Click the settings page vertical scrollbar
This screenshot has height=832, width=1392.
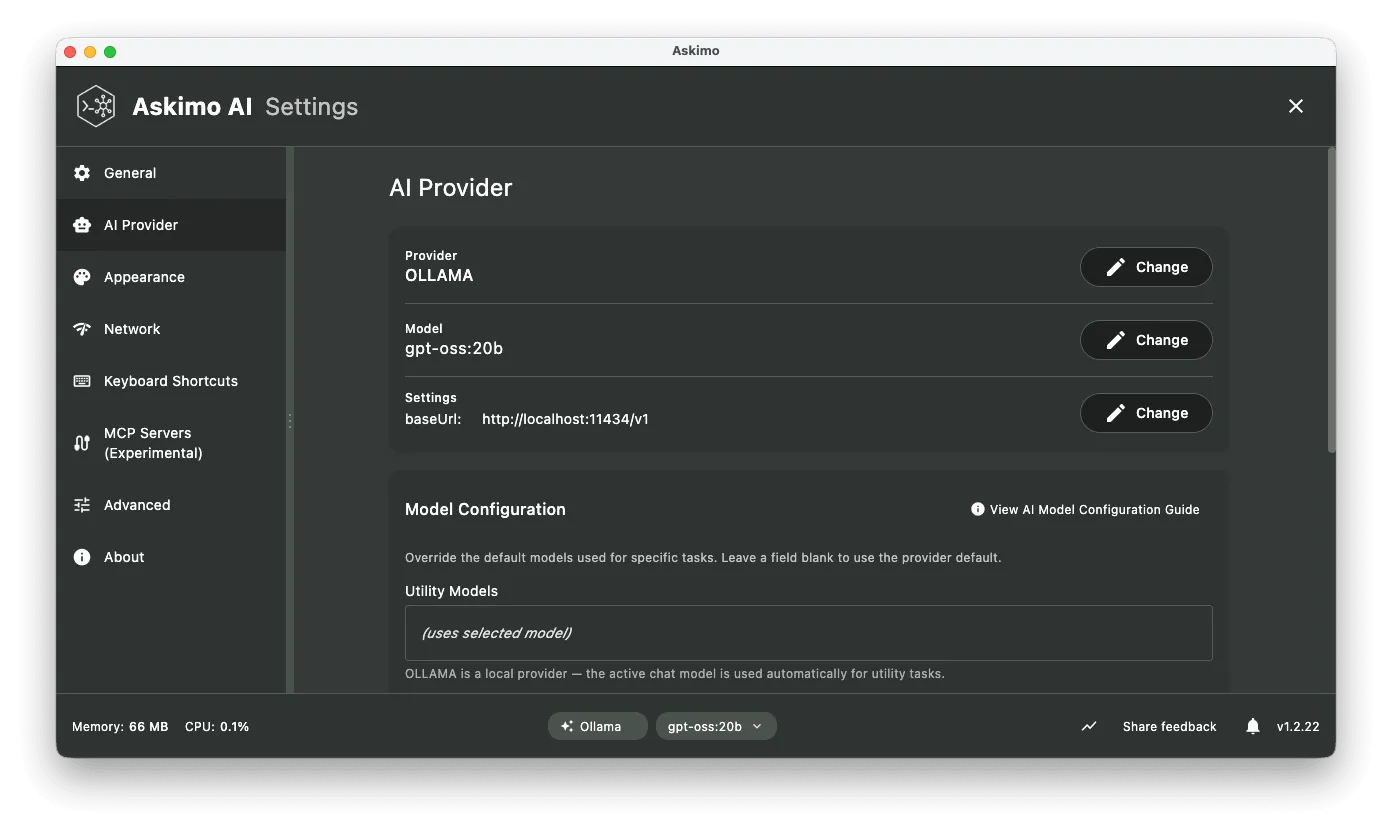[1331, 300]
